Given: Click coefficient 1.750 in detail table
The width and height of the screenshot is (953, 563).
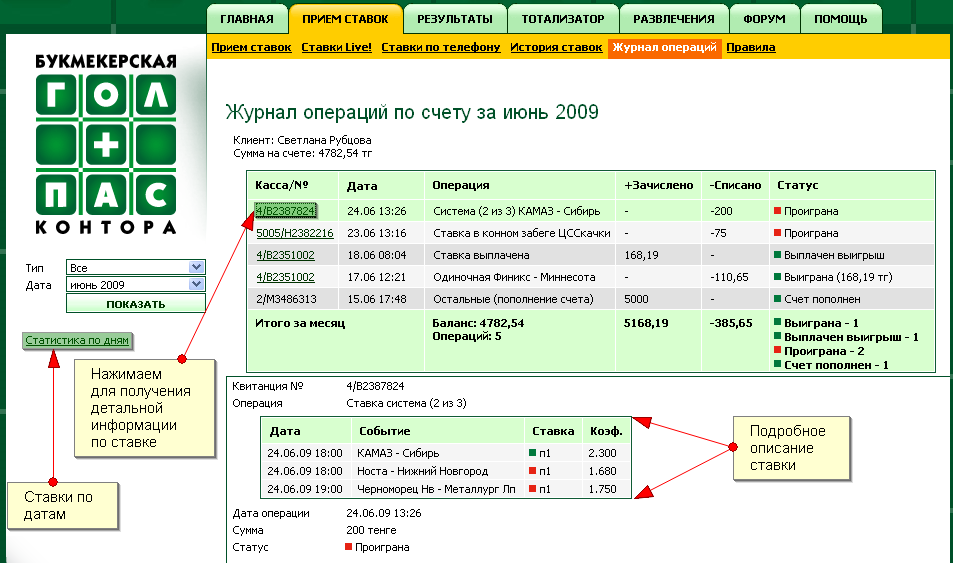Looking at the screenshot, I should (602, 489).
